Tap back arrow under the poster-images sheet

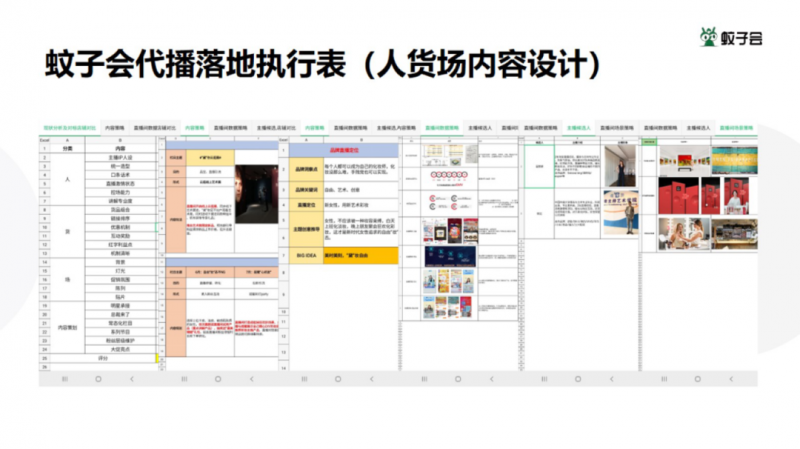[x=491, y=379]
